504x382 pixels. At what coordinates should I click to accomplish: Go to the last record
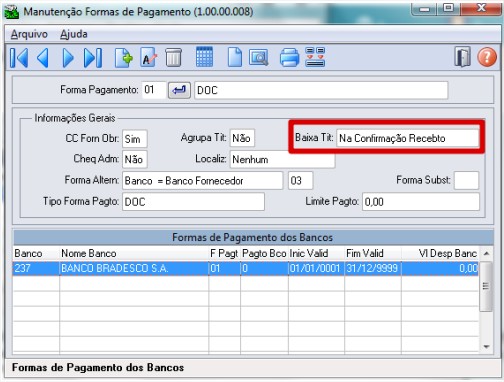(93, 58)
